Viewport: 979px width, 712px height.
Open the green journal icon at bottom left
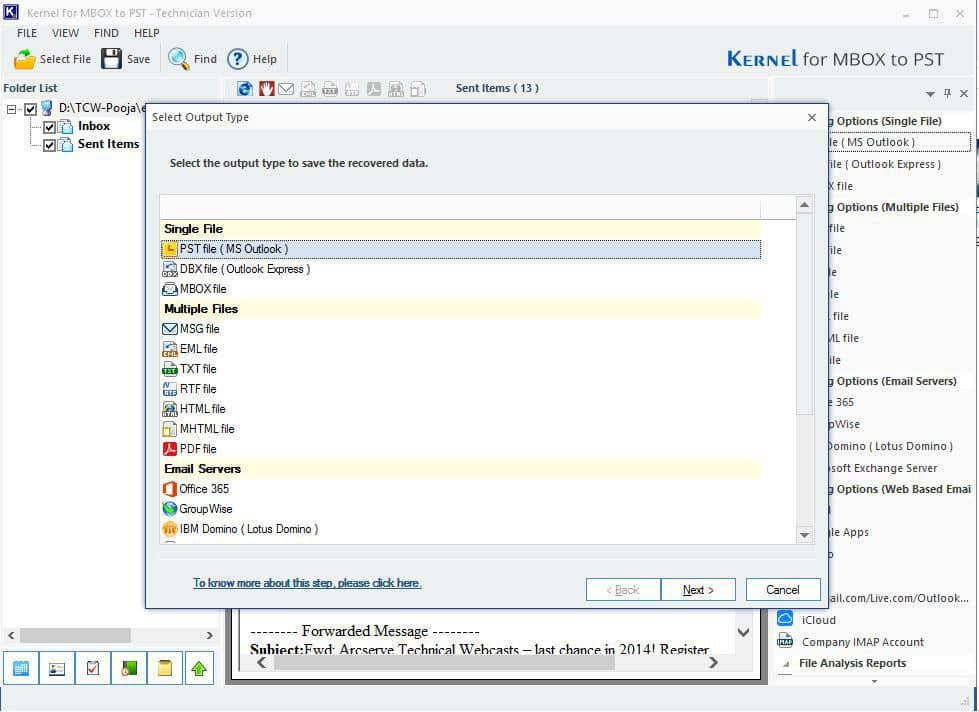pos(129,668)
